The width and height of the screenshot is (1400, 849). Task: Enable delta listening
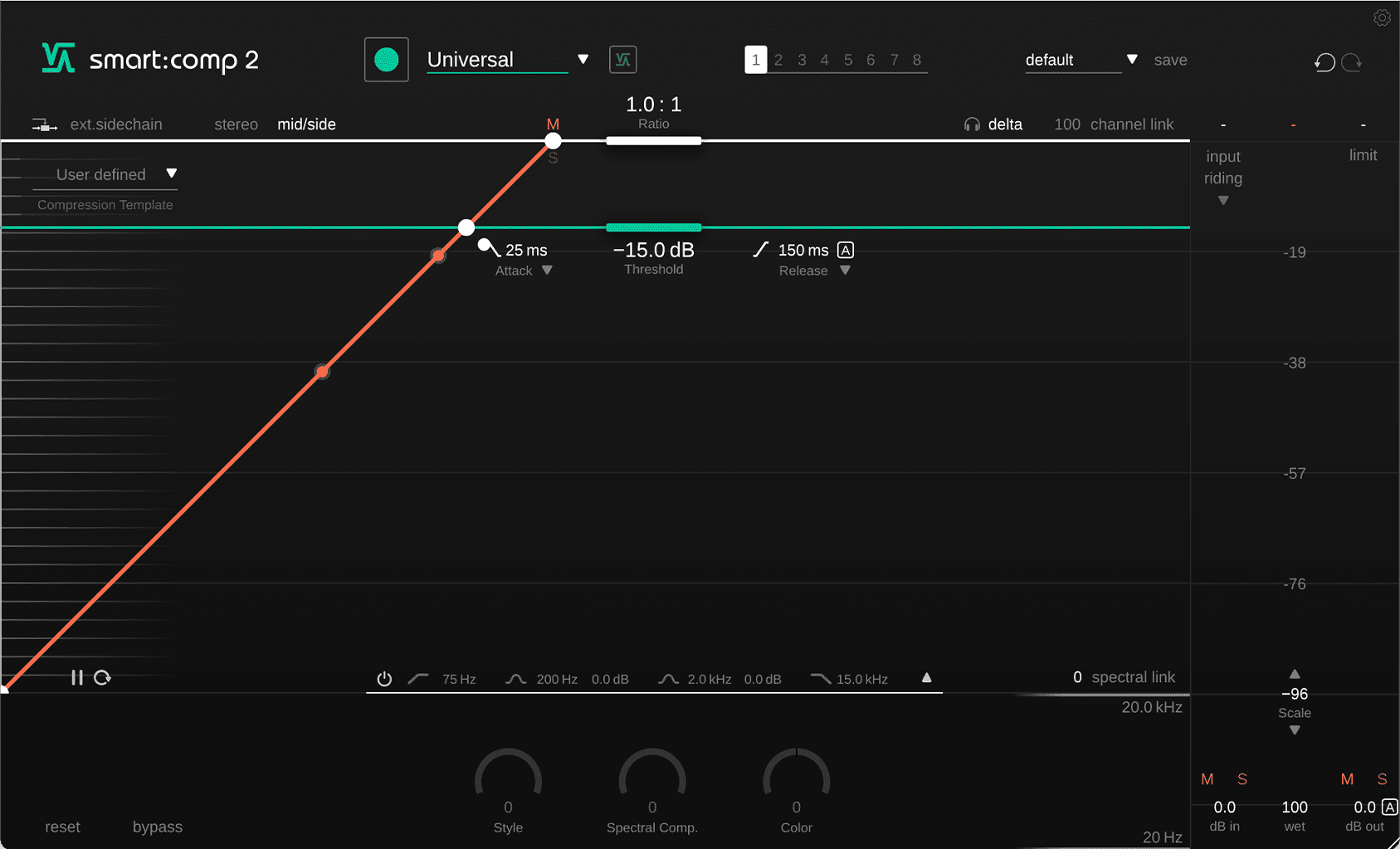(1005, 124)
